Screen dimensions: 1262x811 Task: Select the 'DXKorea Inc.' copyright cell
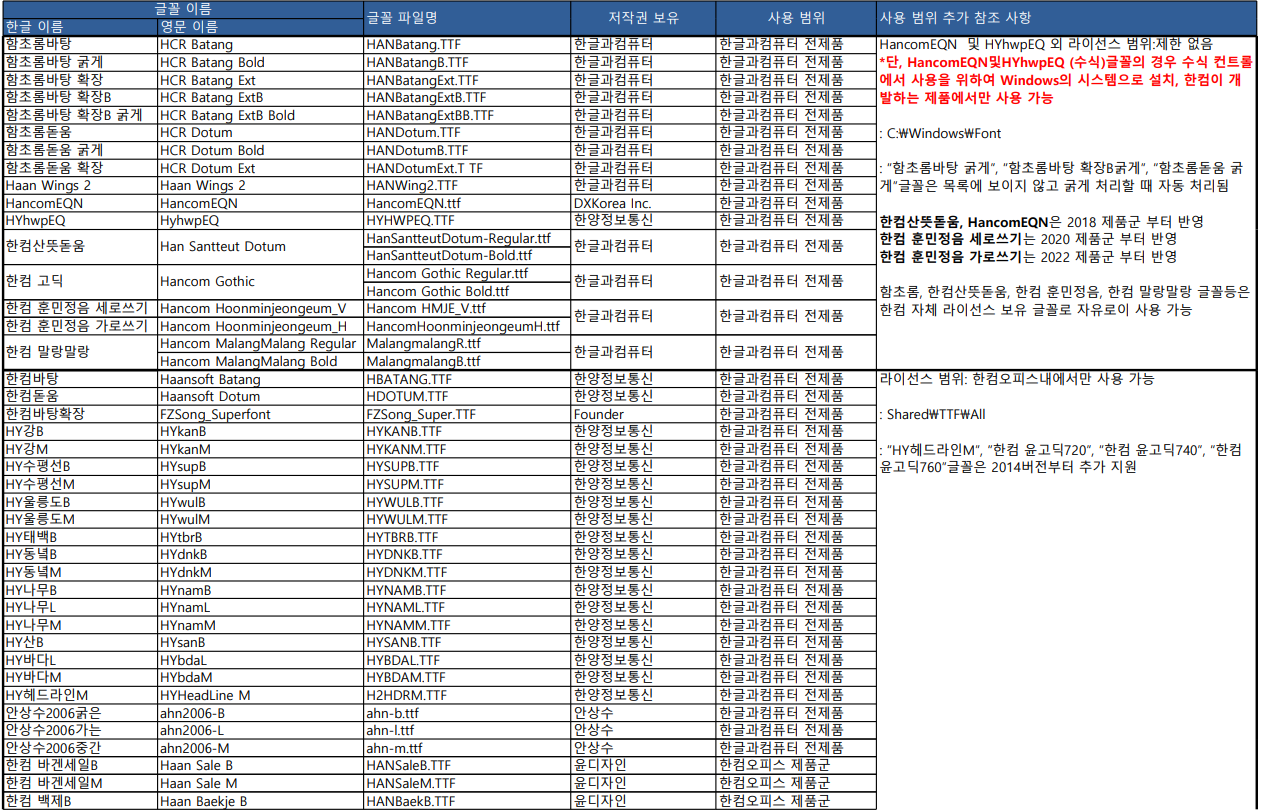tap(643, 203)
